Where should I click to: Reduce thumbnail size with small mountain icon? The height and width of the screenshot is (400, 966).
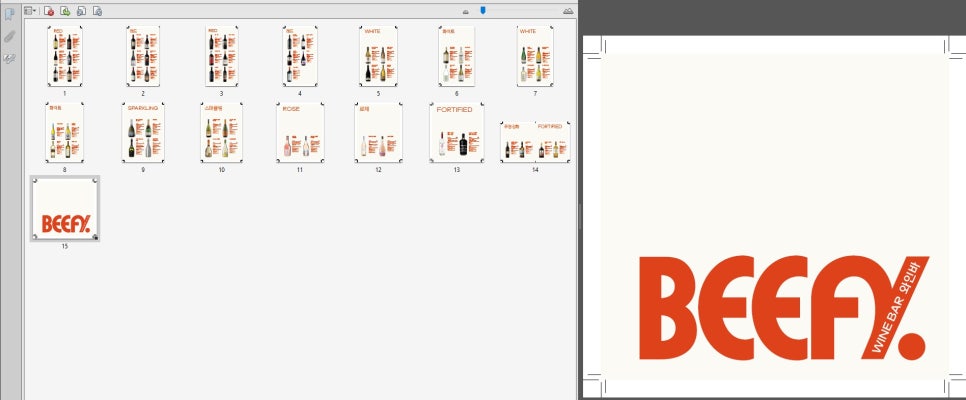pos(466,11)
